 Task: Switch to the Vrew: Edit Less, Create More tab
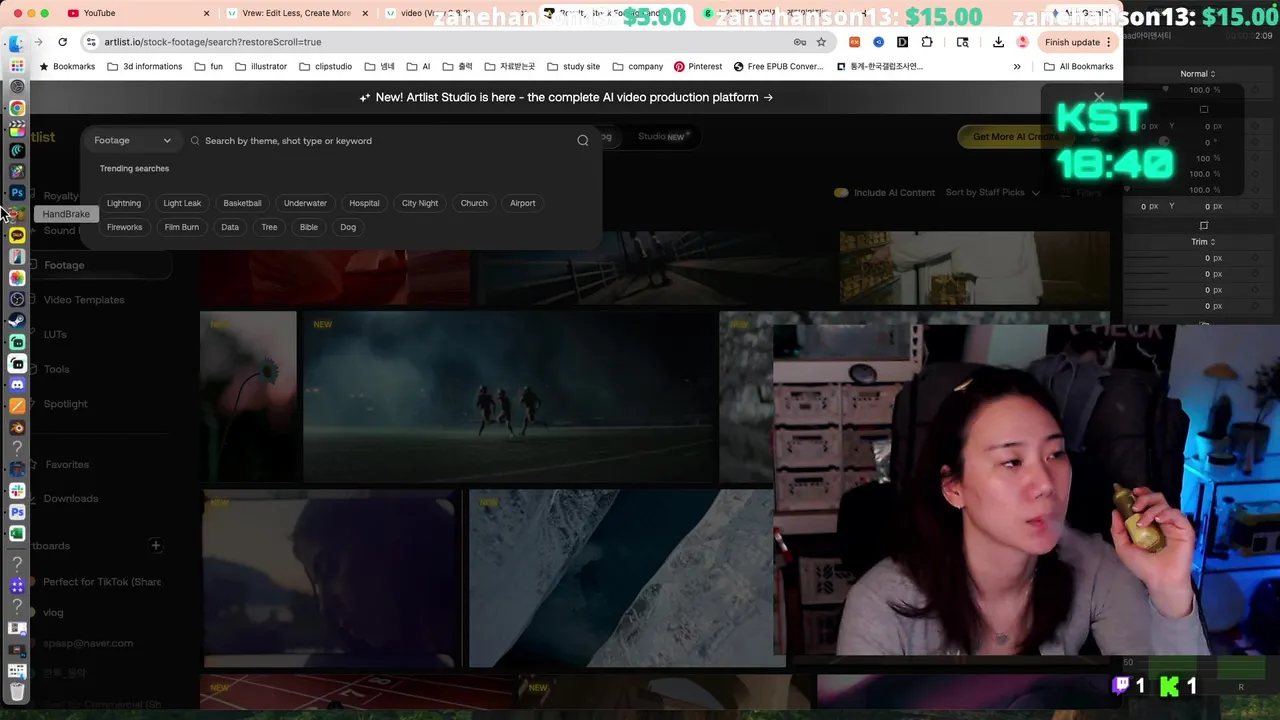299,13
